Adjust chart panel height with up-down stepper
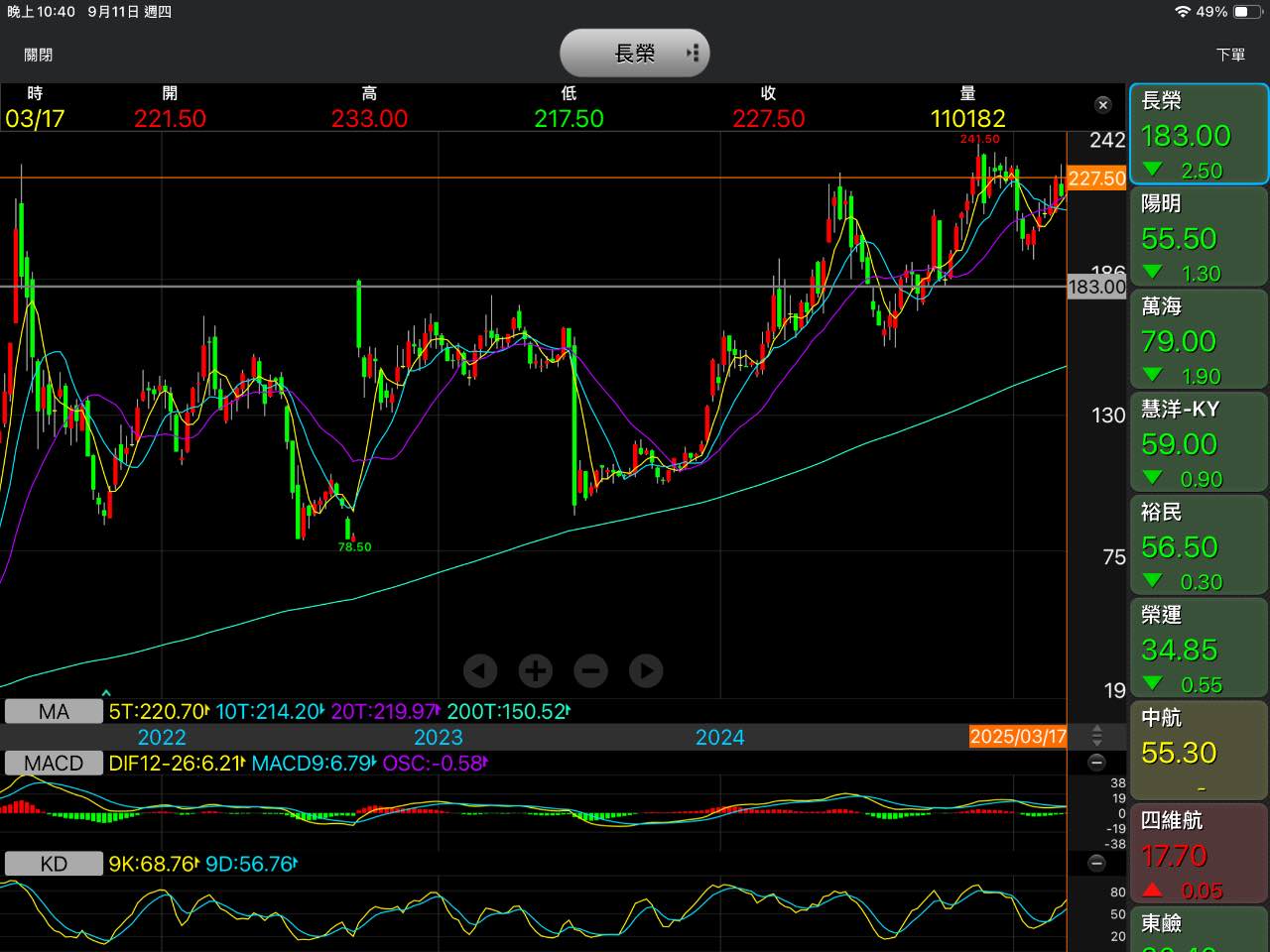 pyautogui.click(x=1096, y=736)
